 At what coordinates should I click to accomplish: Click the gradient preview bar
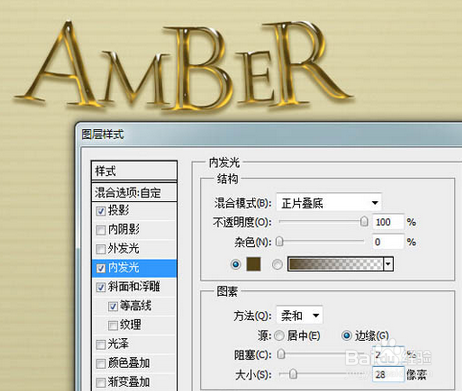[x=336, y=264]
